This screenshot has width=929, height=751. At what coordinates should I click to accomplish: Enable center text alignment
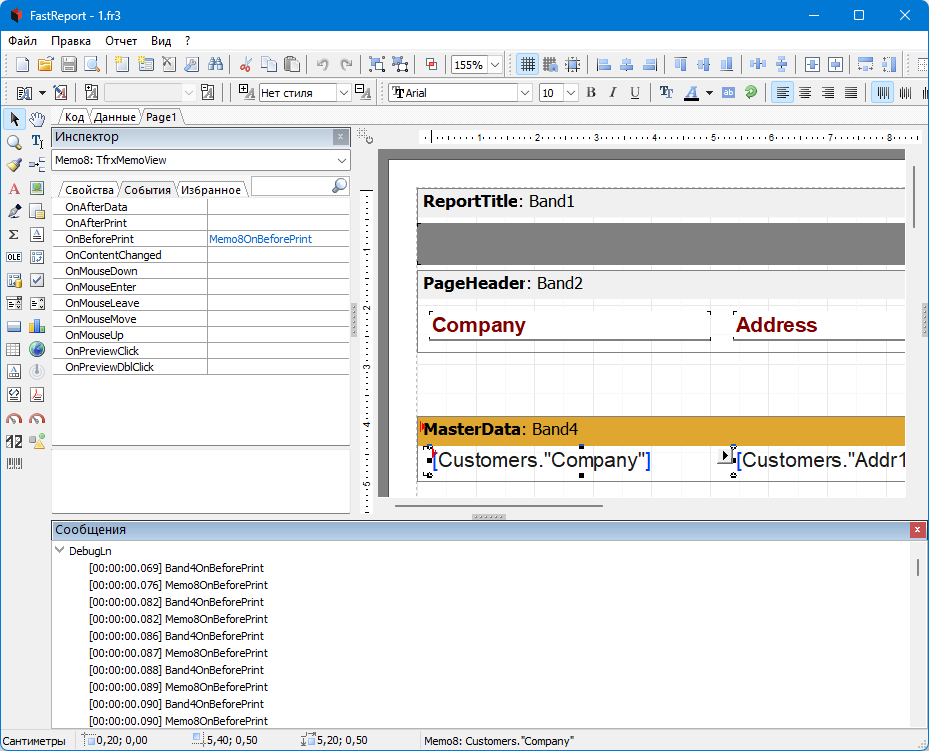(x=805, y=93)
